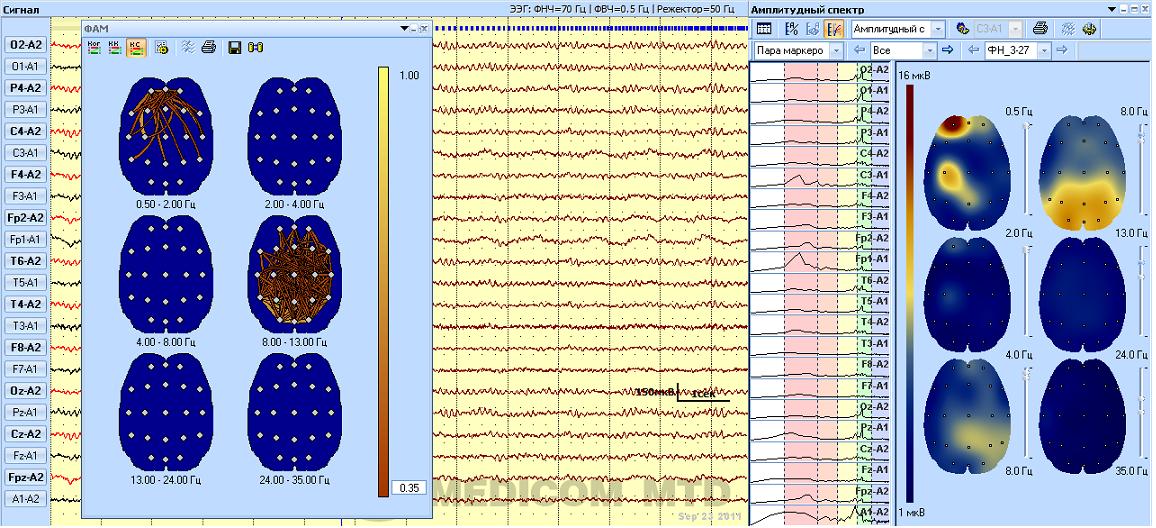Viewport: 1156px width, 528px height.
Task: Open the Все selection dropdown
Action: 930,50
